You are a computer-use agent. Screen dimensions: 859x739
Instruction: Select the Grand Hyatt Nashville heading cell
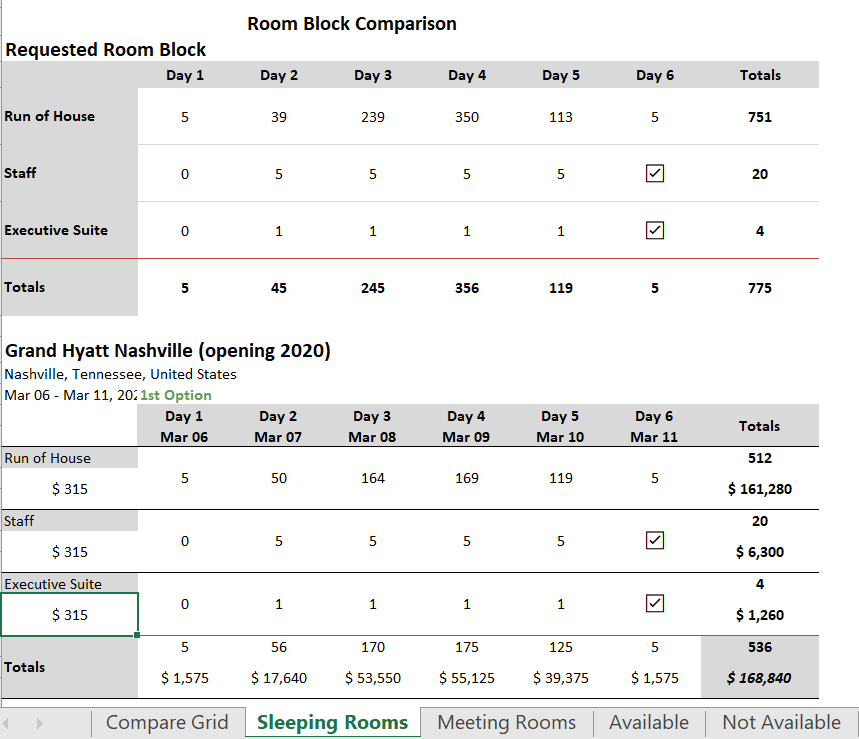click(168, 351)
